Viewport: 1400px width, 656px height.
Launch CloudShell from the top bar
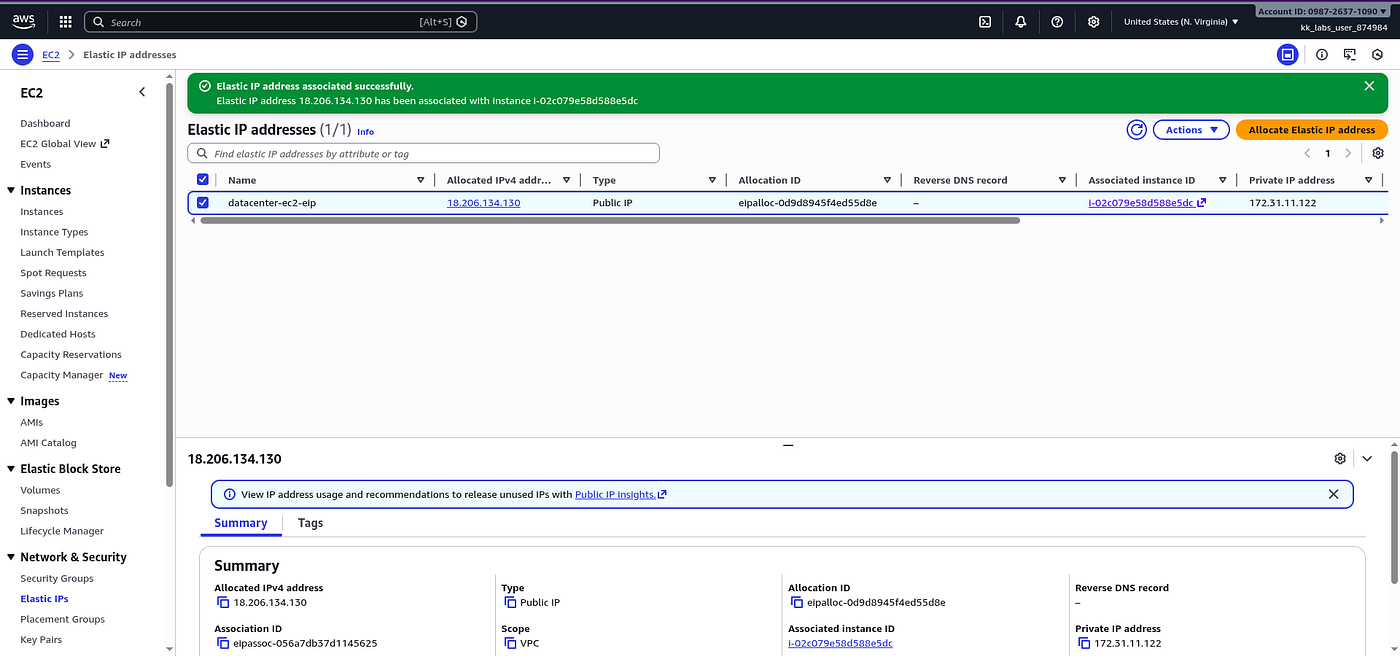coord(985,21)
